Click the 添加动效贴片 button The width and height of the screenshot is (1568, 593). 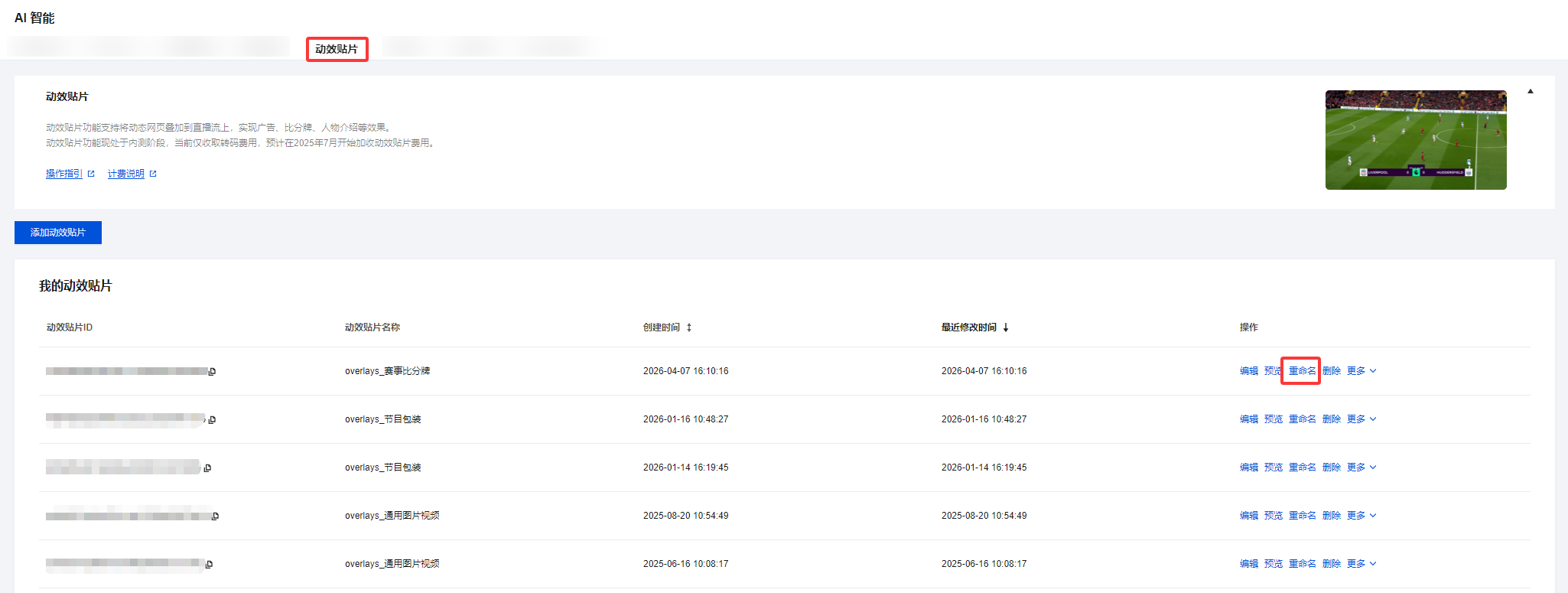point(58,233)
